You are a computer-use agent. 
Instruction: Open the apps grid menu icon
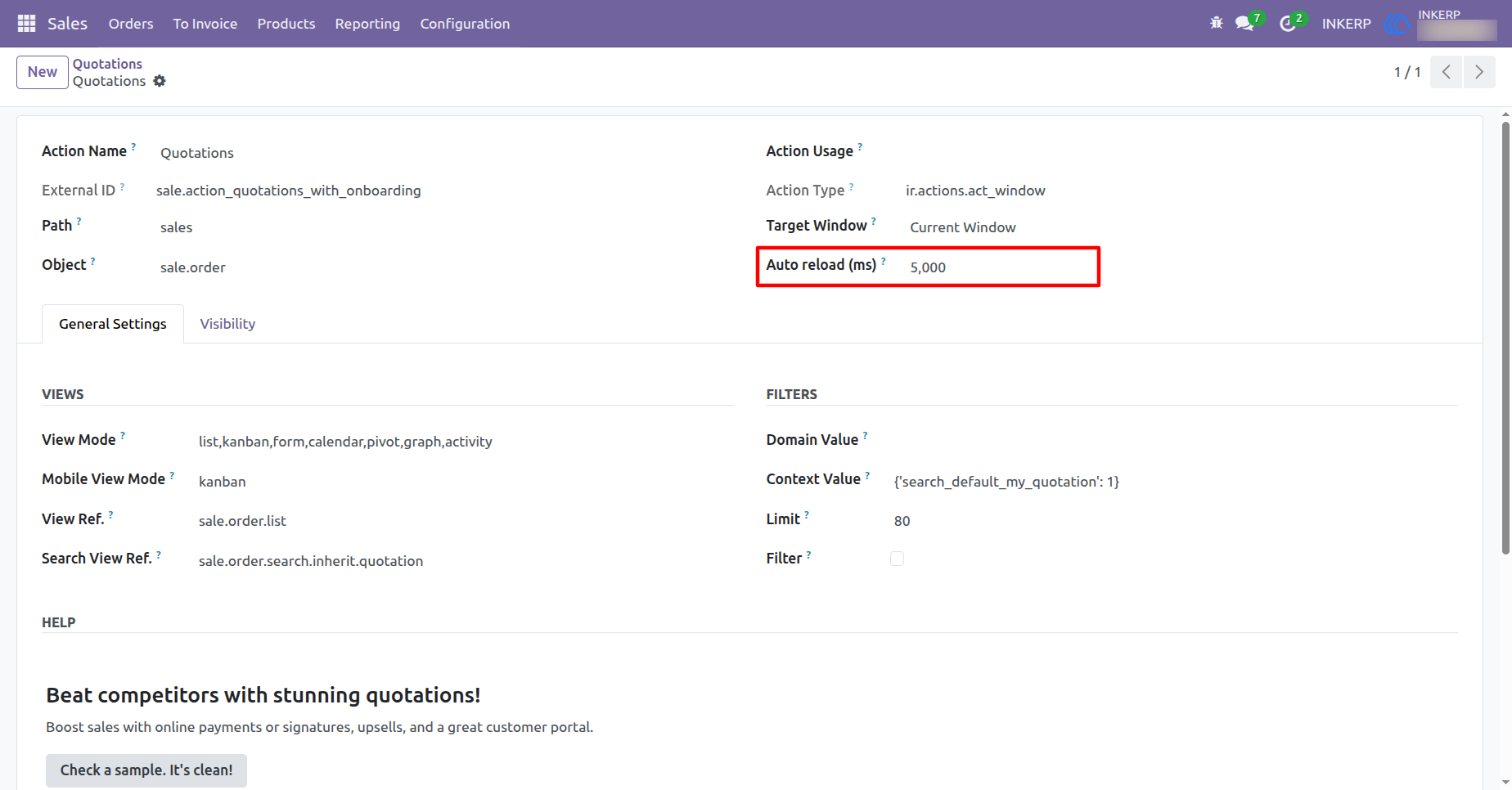[26, 24]
